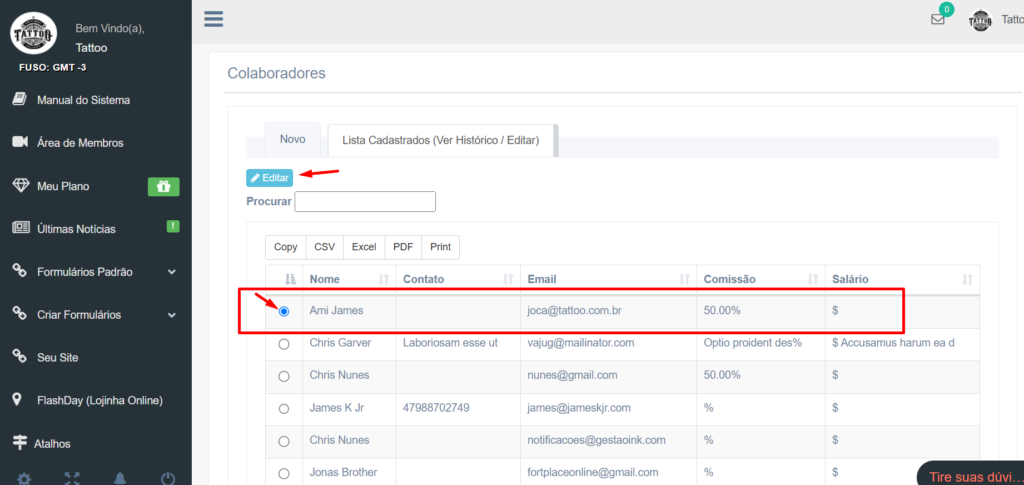Viewport: 1024px width, 485px height.
Task: Click the book icon beside Manual do Sistema
Action: 20,99
